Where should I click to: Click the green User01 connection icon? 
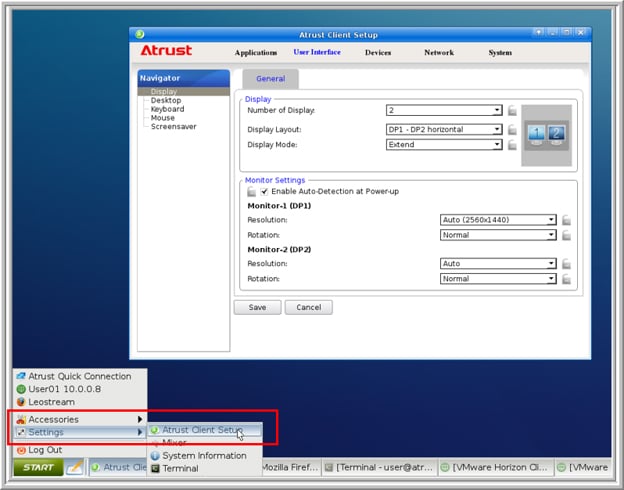[21, 389]
